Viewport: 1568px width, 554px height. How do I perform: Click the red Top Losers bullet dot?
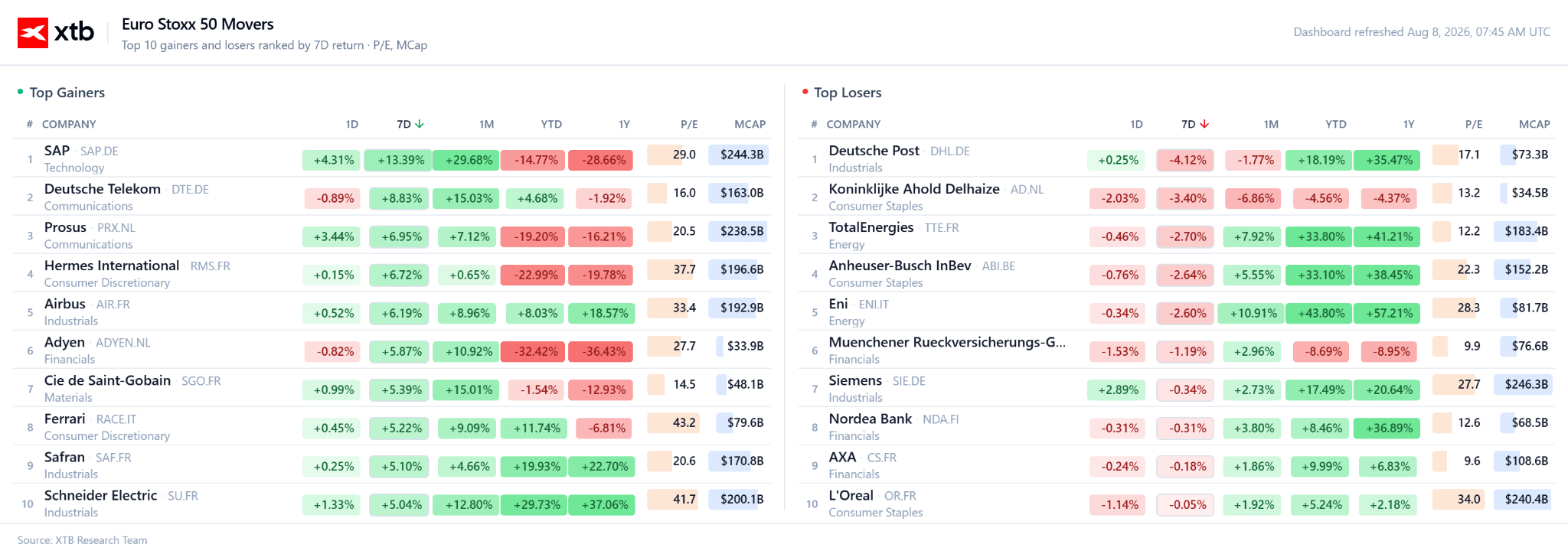(x=805, y=92)
